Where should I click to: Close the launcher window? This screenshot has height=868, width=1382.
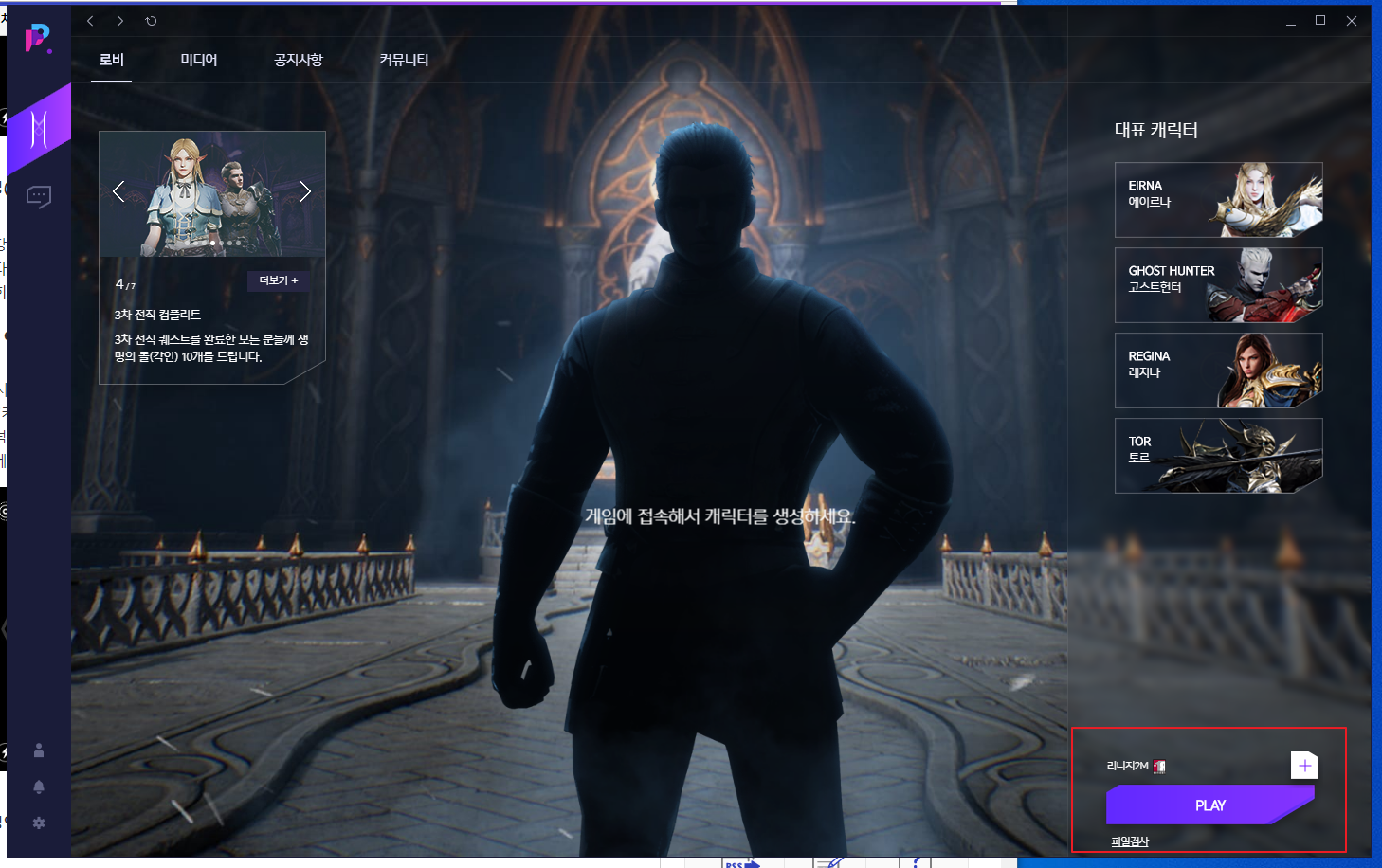tap(1352, 21)
